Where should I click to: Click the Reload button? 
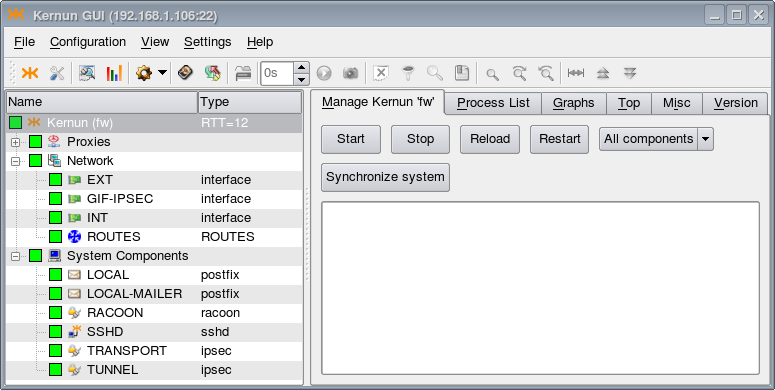[490, 139]
